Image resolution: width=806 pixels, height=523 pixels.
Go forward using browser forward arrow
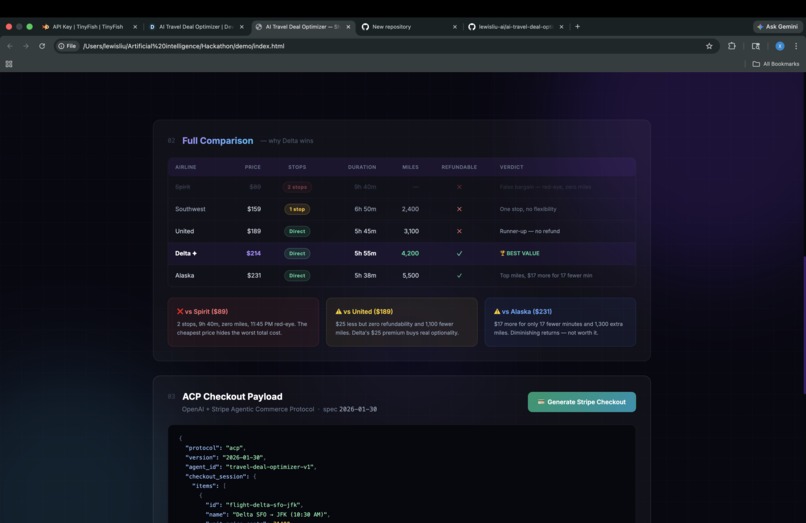pyautogui.click(x=26, y=46)
